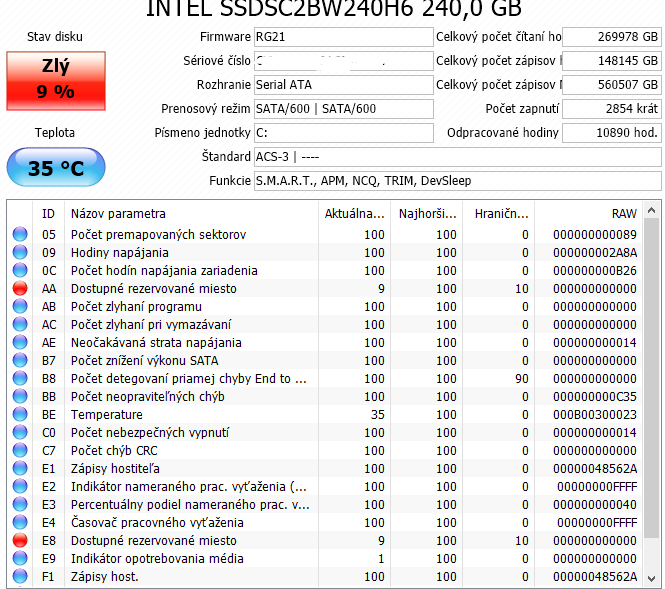Select the Funkcie field with S.M.A.R.T. text
The width and height of the screenshot is (665, 589).
point(456,181)
